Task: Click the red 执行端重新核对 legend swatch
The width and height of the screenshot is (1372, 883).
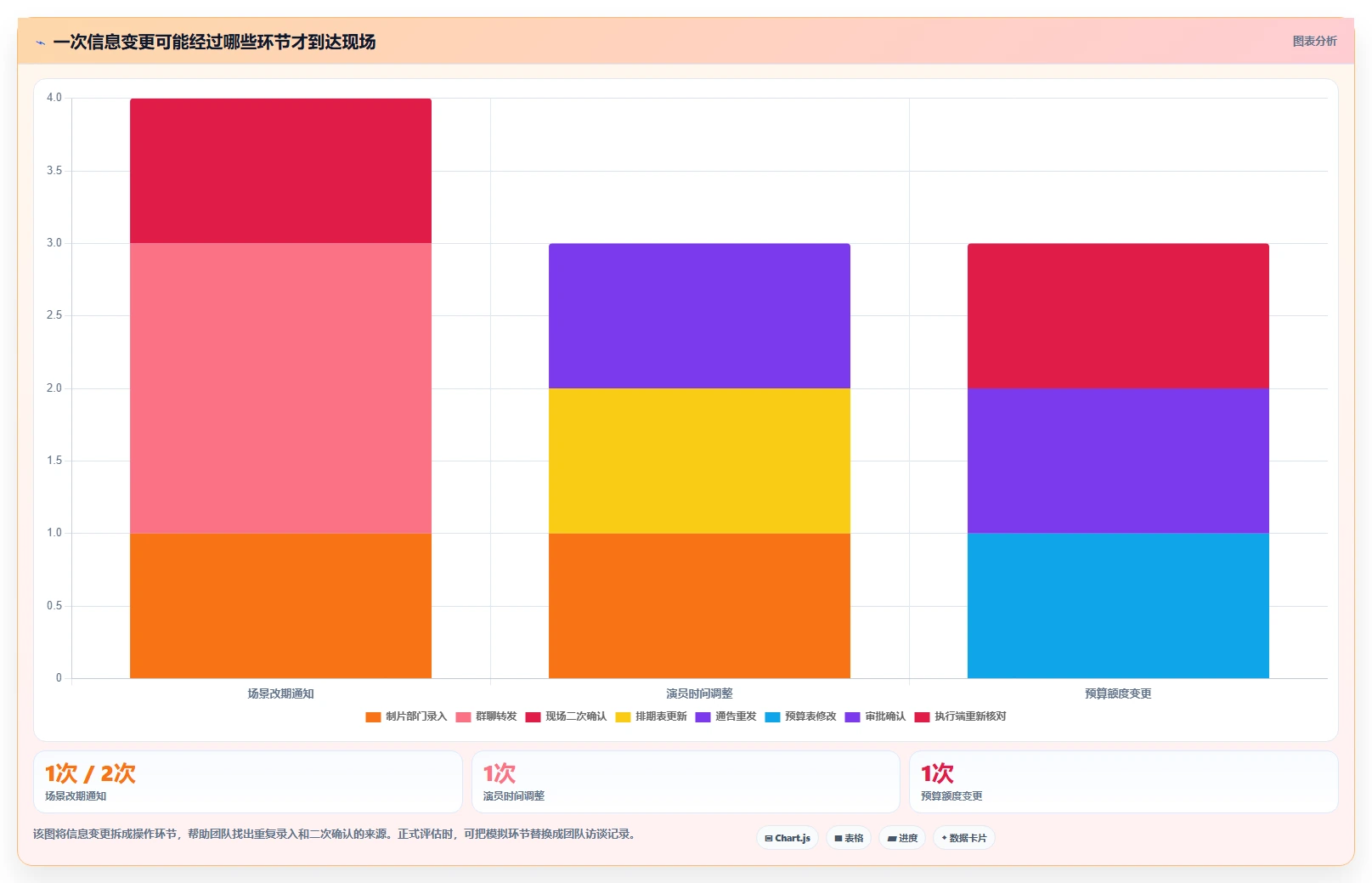Action: coord(922,717)
